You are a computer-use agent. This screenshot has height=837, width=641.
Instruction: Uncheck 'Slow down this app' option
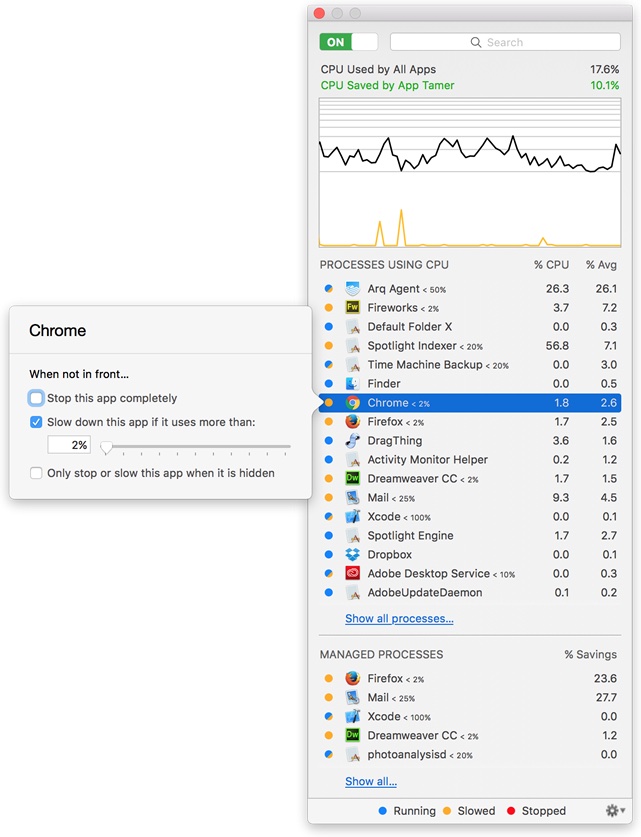tap(36, 422)
